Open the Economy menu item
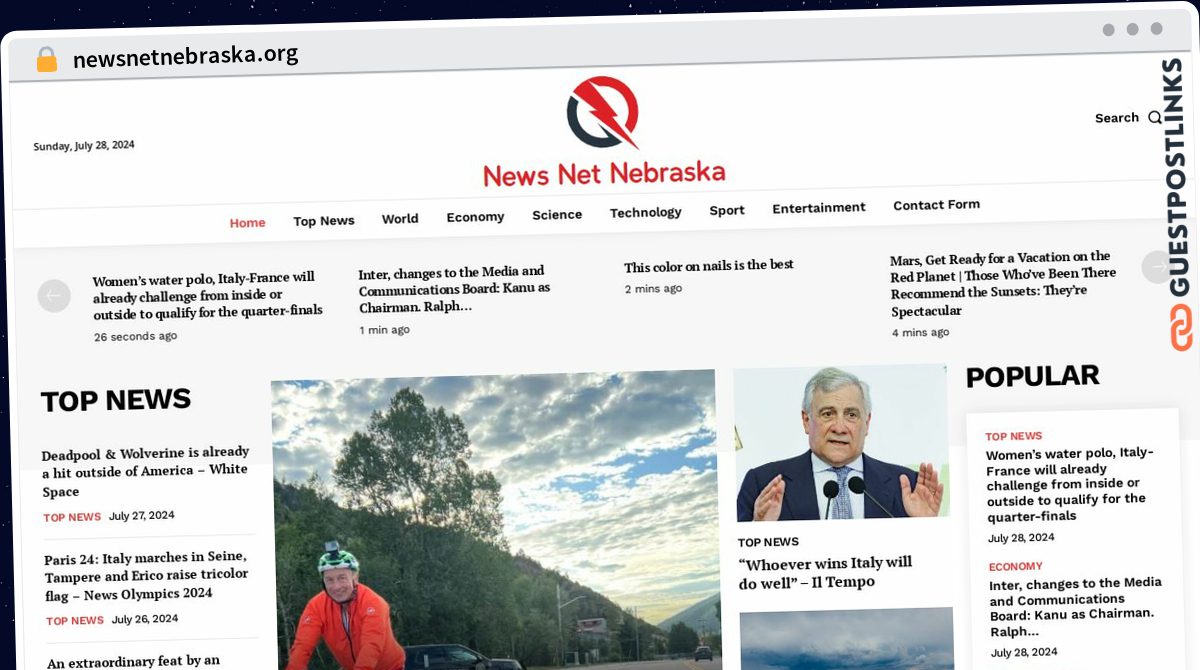 tap(475, 217)
